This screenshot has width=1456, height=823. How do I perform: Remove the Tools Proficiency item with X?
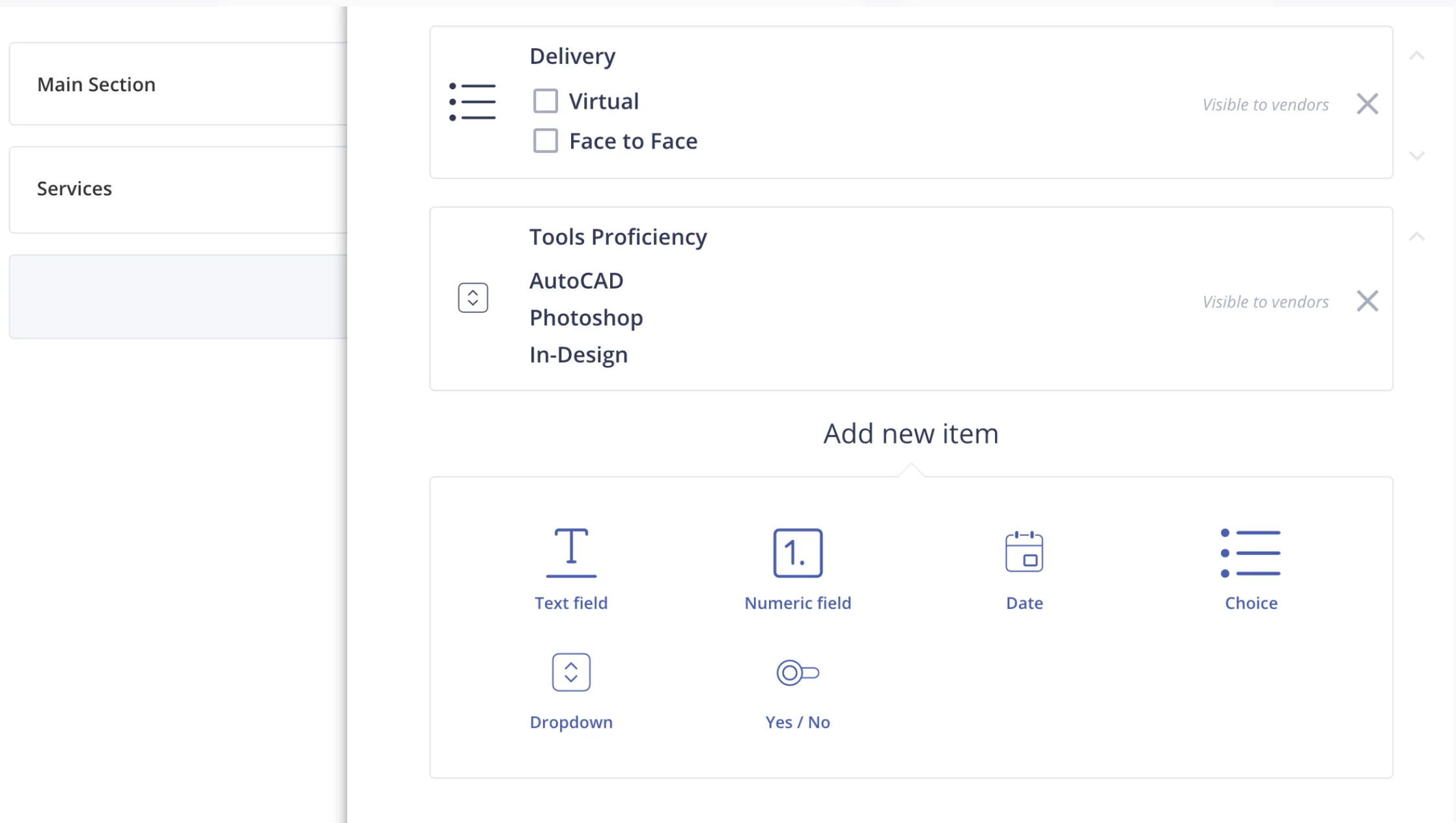[x=1367, y=301]
